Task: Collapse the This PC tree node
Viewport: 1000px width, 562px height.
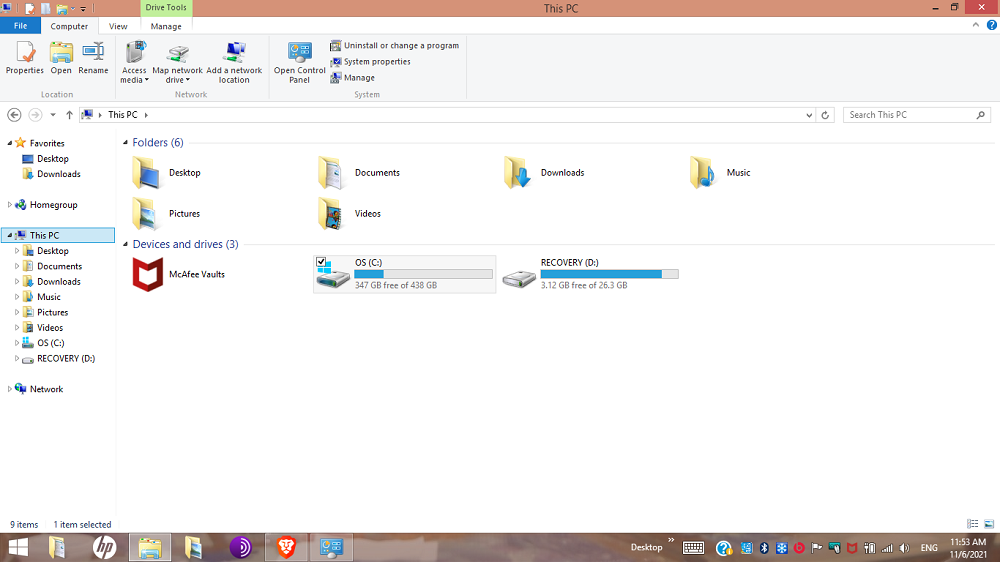Action: pos(9,235)
